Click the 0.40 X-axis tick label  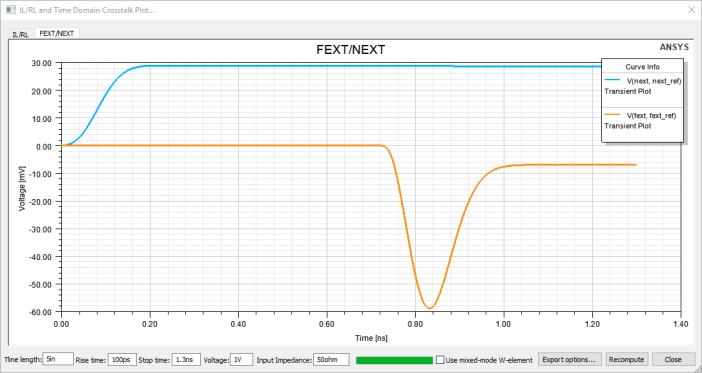tap(239, 323)
